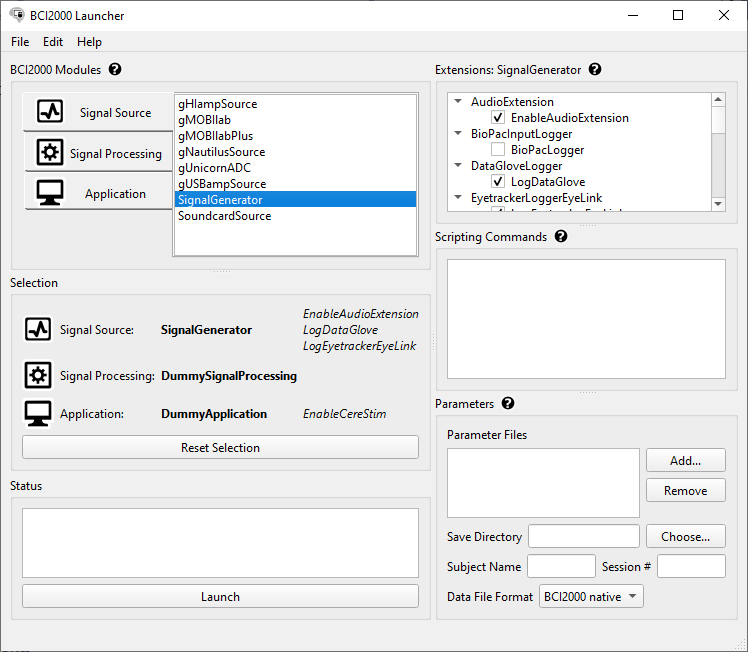Click LogEyetrackerEyeLink label in Selection
The height and width of the screenshot is (652, 748).
pyautogui.click(x=359, y=345)
